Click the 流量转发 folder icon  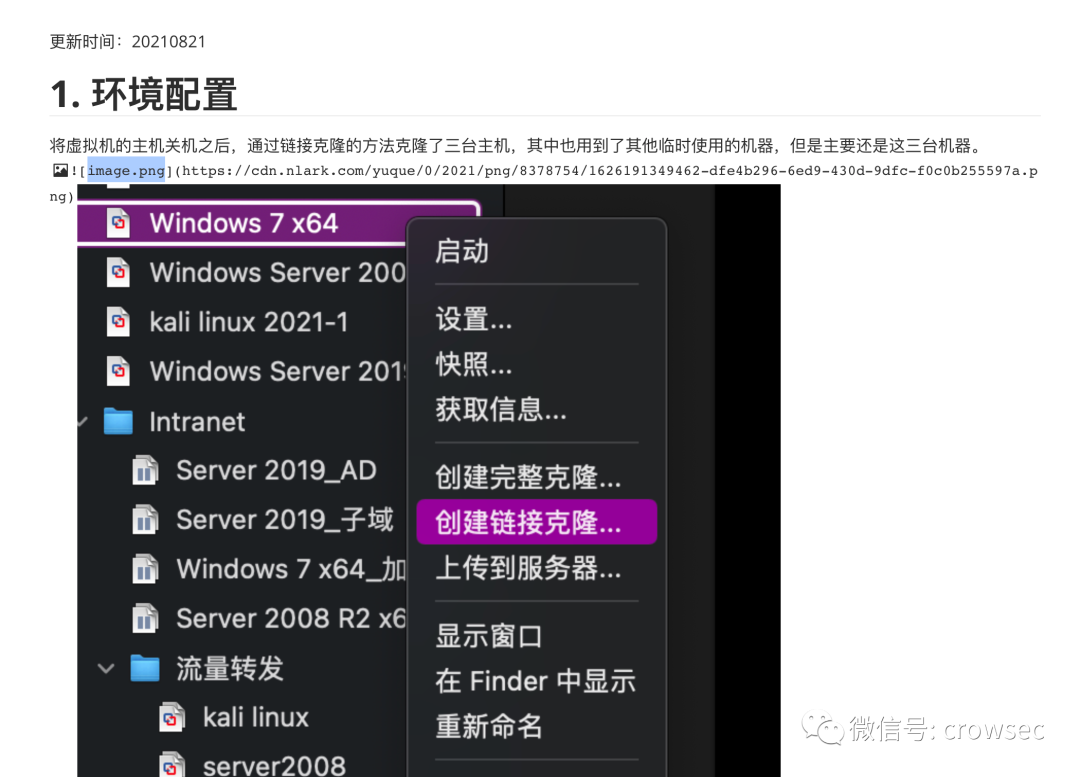click(x=145, y=668)
